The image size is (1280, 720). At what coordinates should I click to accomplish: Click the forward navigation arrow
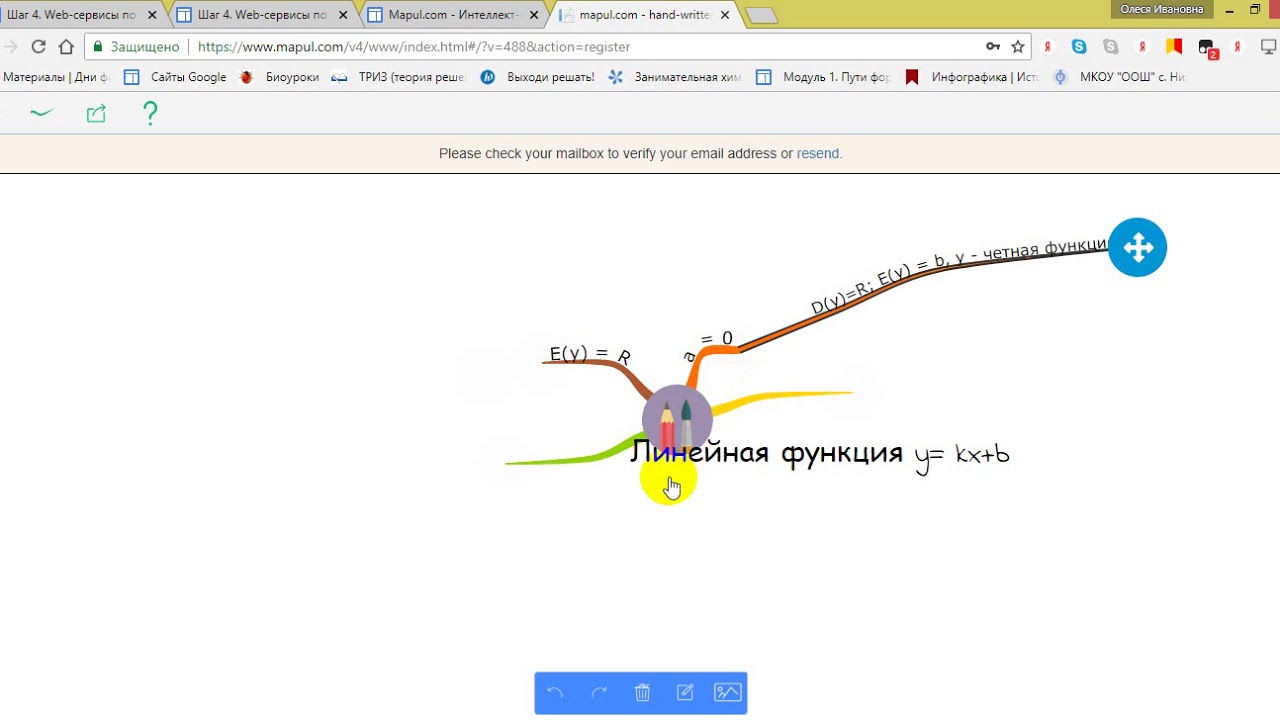click(11, 46)
